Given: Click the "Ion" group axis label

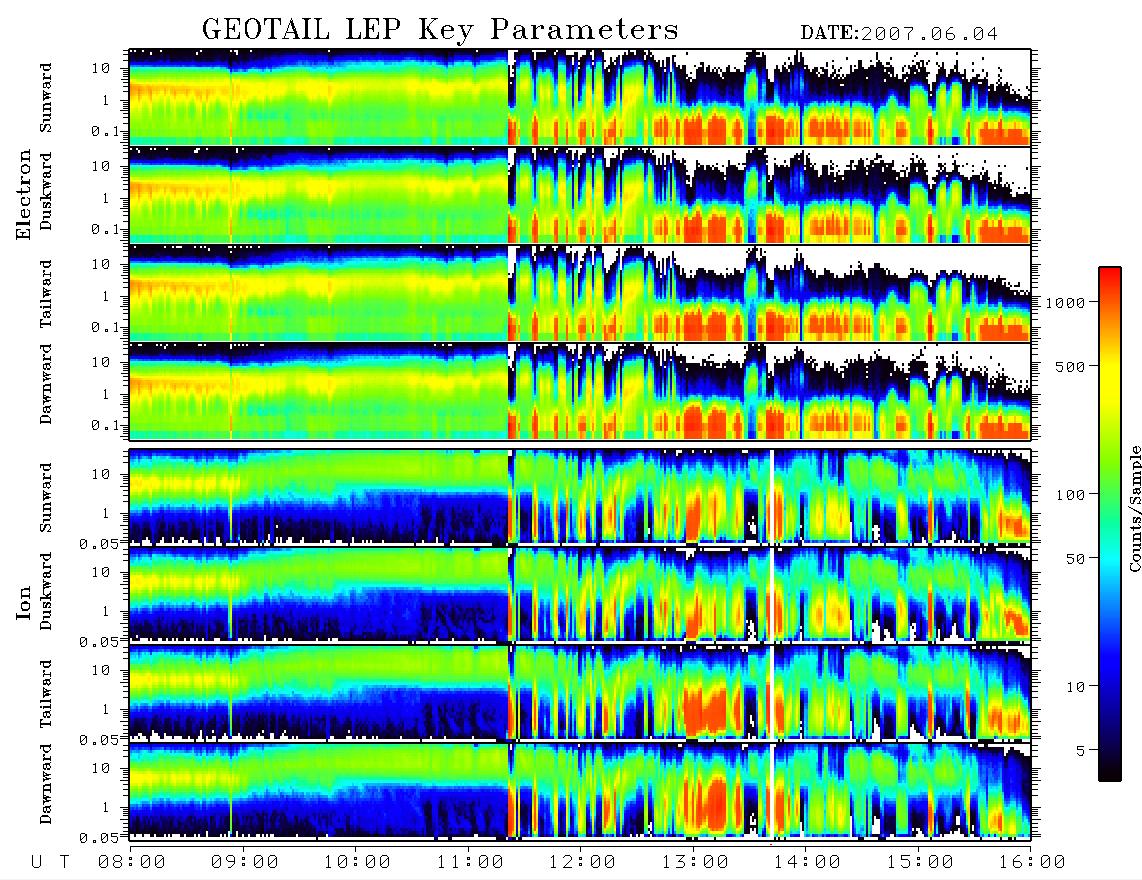Looking at the screenshot, I should coord(24,602).
